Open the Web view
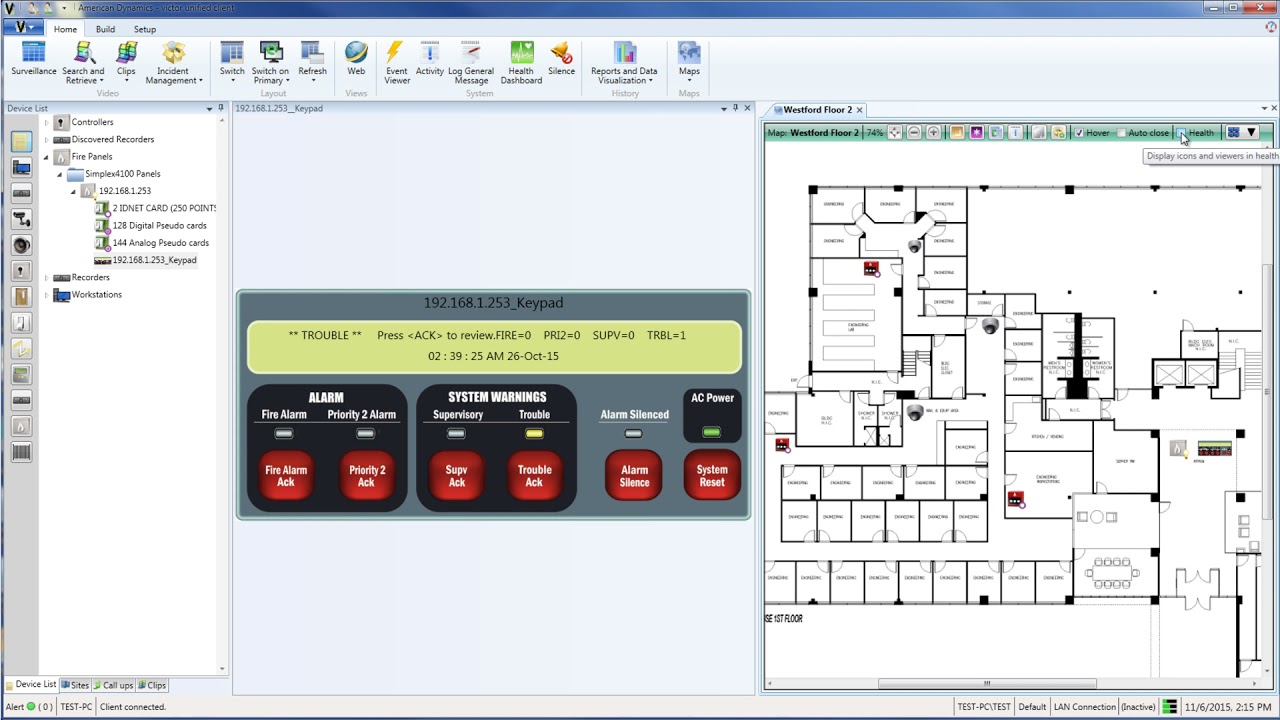Viewport: 1280px width, 720px height. pyautogui.click(x=356, y=60)
